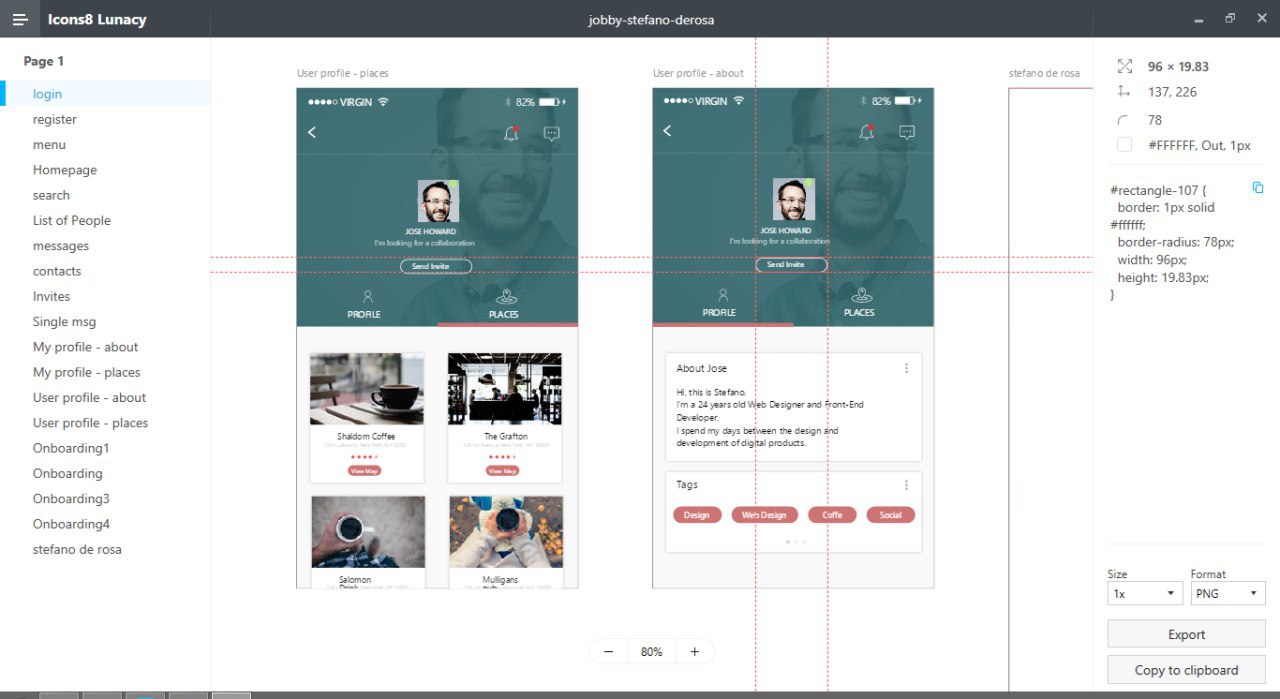The image size is (1280, 699).
Task: Click Copy to clipboard button
Action: coord(1186,670)
